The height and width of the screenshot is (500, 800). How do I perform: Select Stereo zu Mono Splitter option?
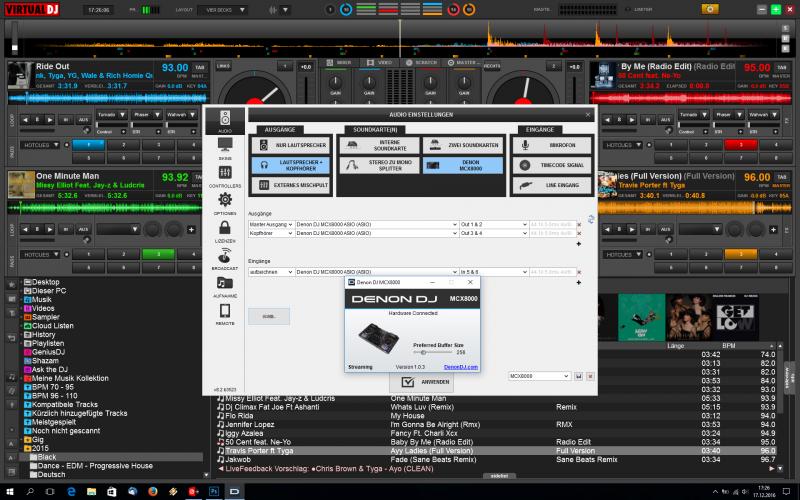pos(379,165)
